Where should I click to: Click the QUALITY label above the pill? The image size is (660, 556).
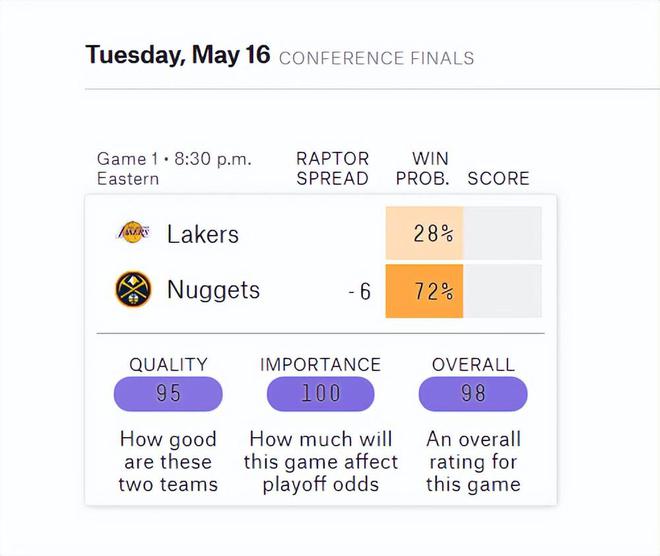click(168, 364)
